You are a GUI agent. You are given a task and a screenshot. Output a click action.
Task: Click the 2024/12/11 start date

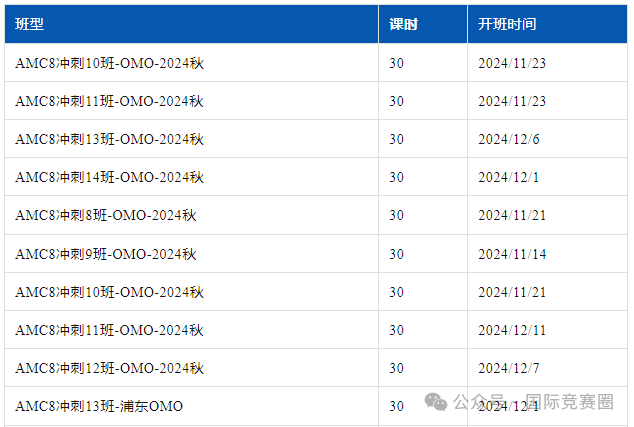coord(512,330)
